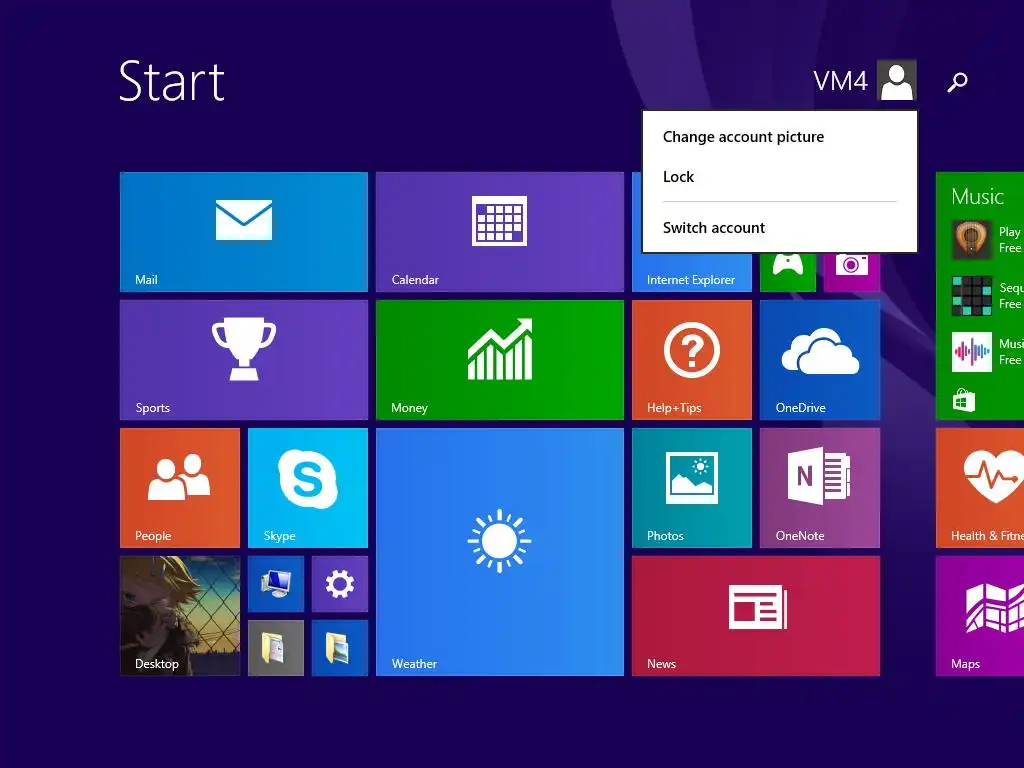Launch the OneNote tile
The image size is (1024, 768).
[x=820, y=488]
